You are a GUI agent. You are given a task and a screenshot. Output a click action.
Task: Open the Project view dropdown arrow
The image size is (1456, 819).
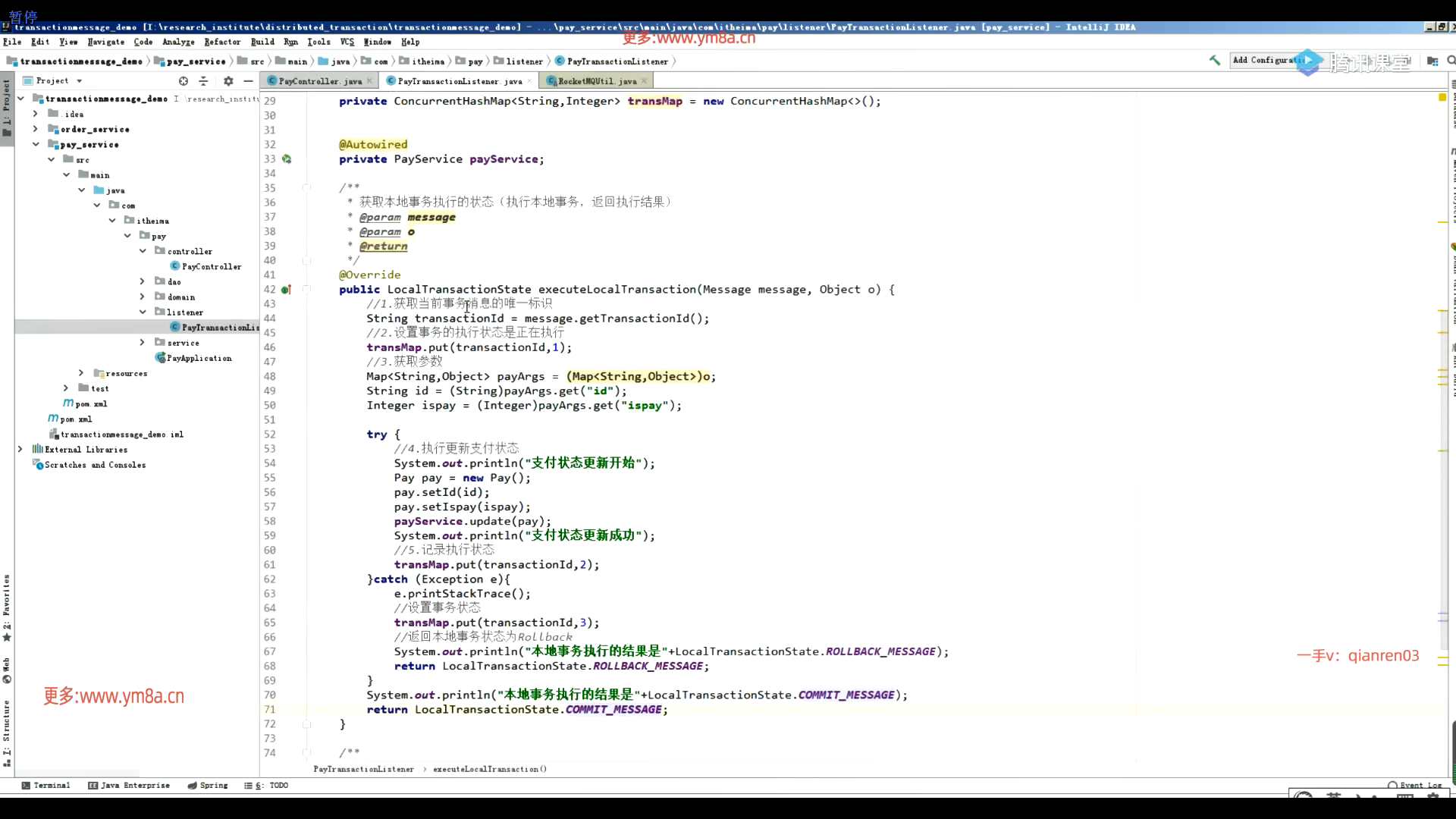click(79, 81)
